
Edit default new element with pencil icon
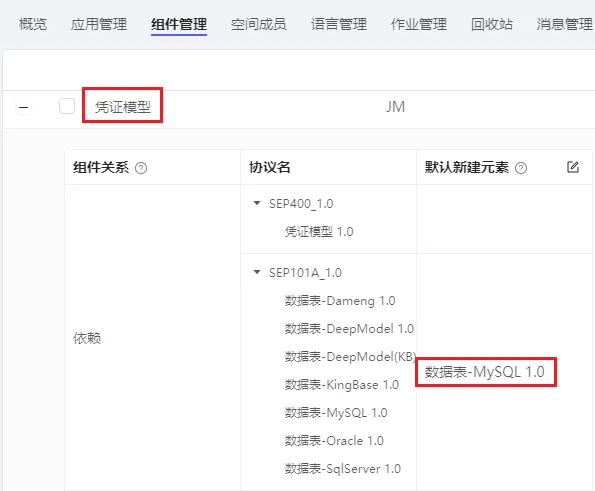(573, 167)
